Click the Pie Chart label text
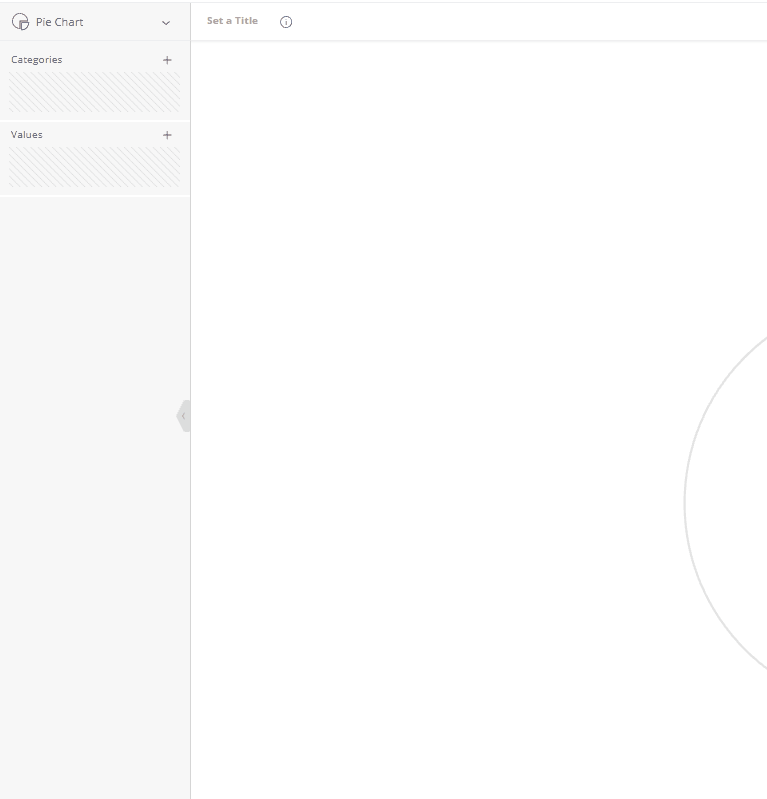The image size is (767, 799). [60, 22]
